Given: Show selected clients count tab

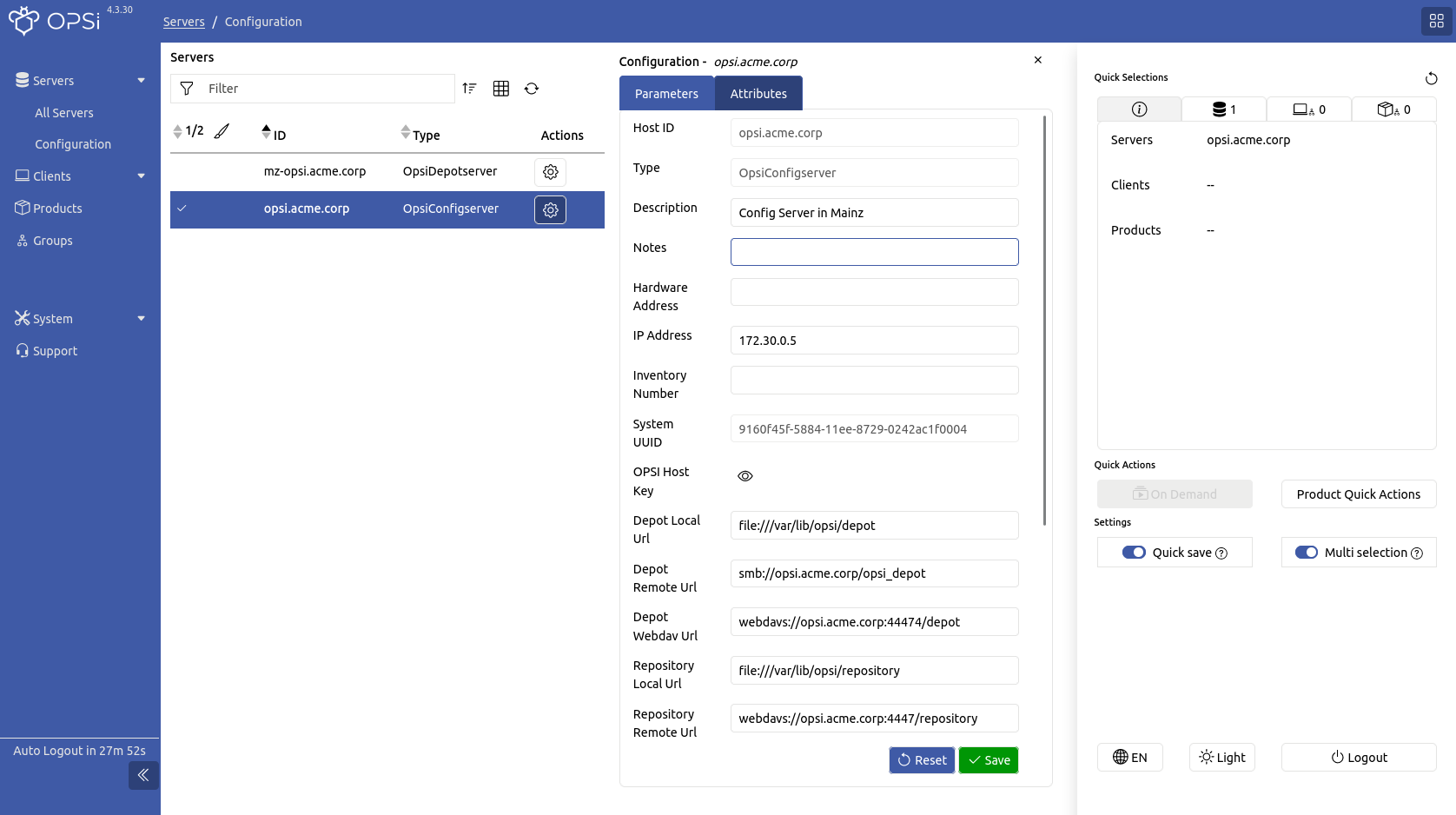Looking at the screenshot, I should pyautogui.click(x=1309, y=109).
